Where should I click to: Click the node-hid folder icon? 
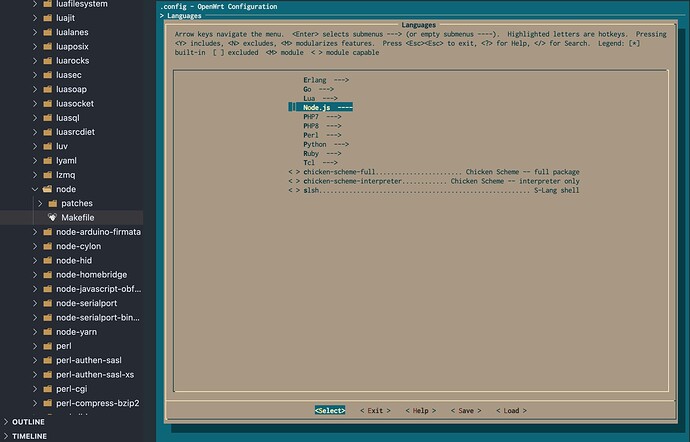click(x=48, y=261)
